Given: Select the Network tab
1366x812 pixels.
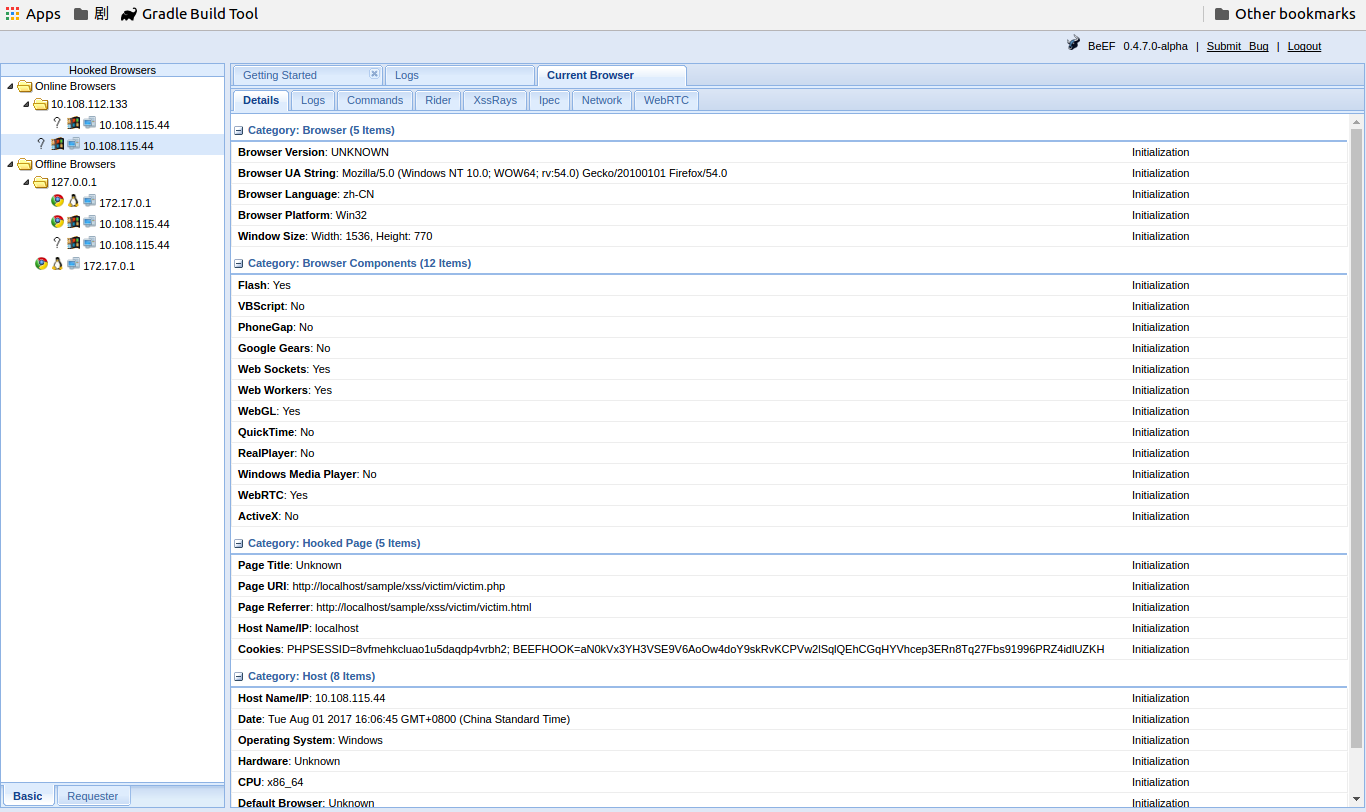Looking at the screenshot, I should pos(602,100).
